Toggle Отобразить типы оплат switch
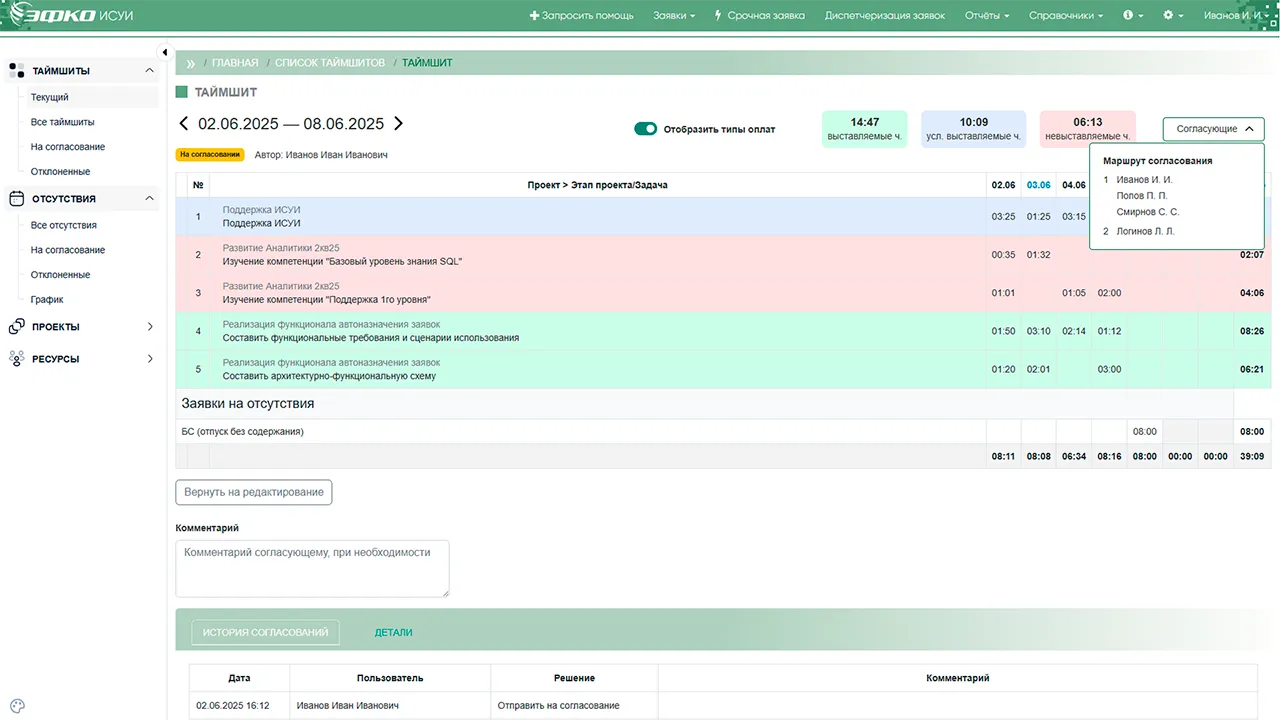The width and height of the screenshot is (1280, 720). point(645,129)
